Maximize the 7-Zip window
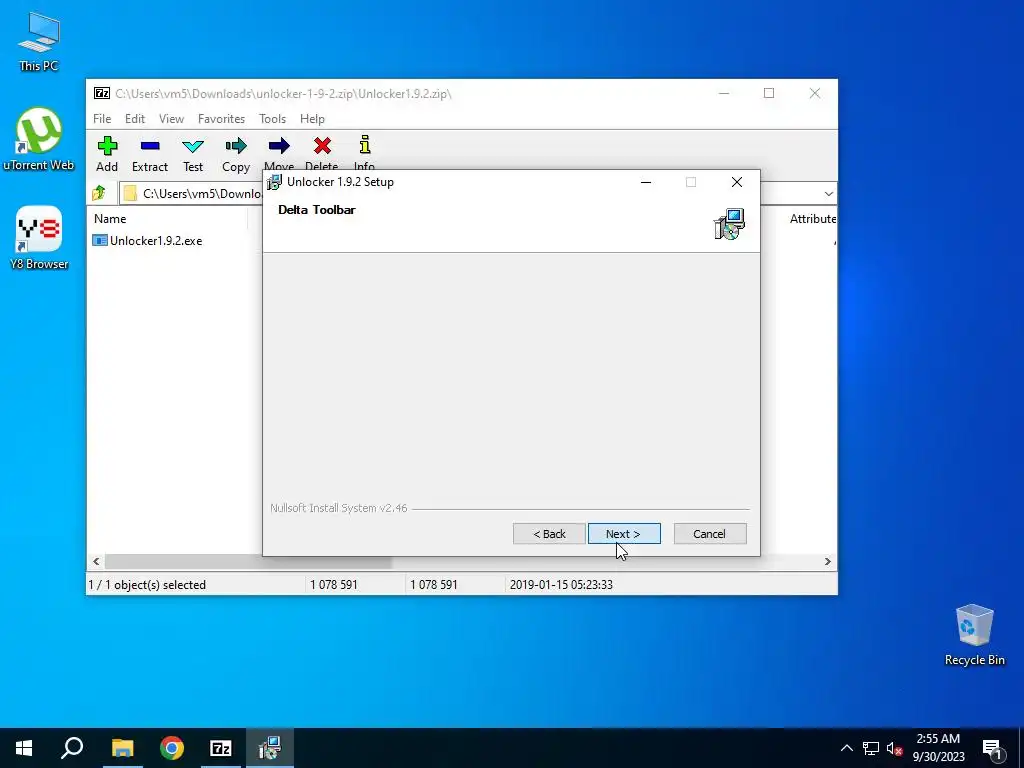 click(x=769, y=93)
